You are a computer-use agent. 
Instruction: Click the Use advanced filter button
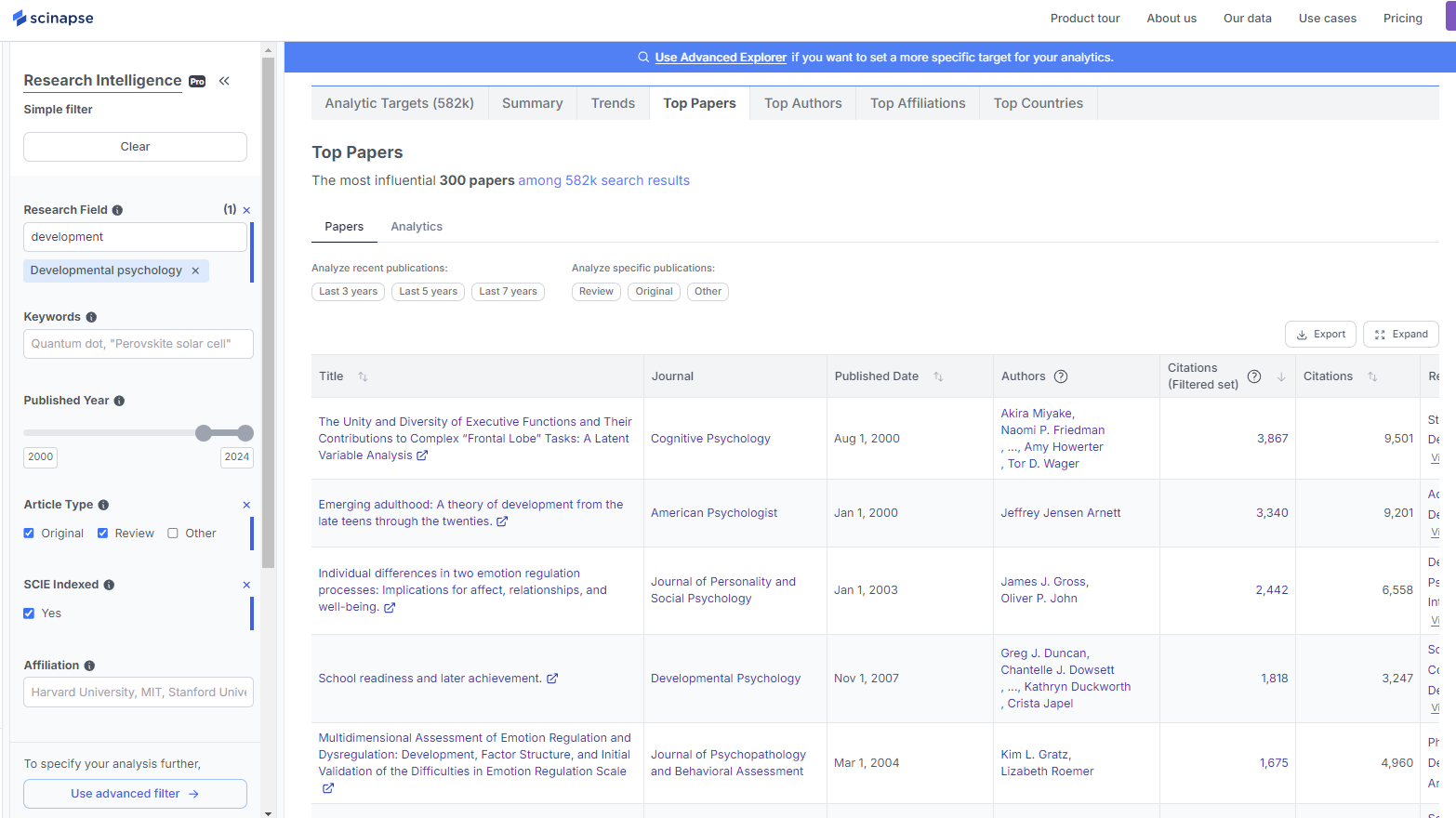[x=134, y=793]
